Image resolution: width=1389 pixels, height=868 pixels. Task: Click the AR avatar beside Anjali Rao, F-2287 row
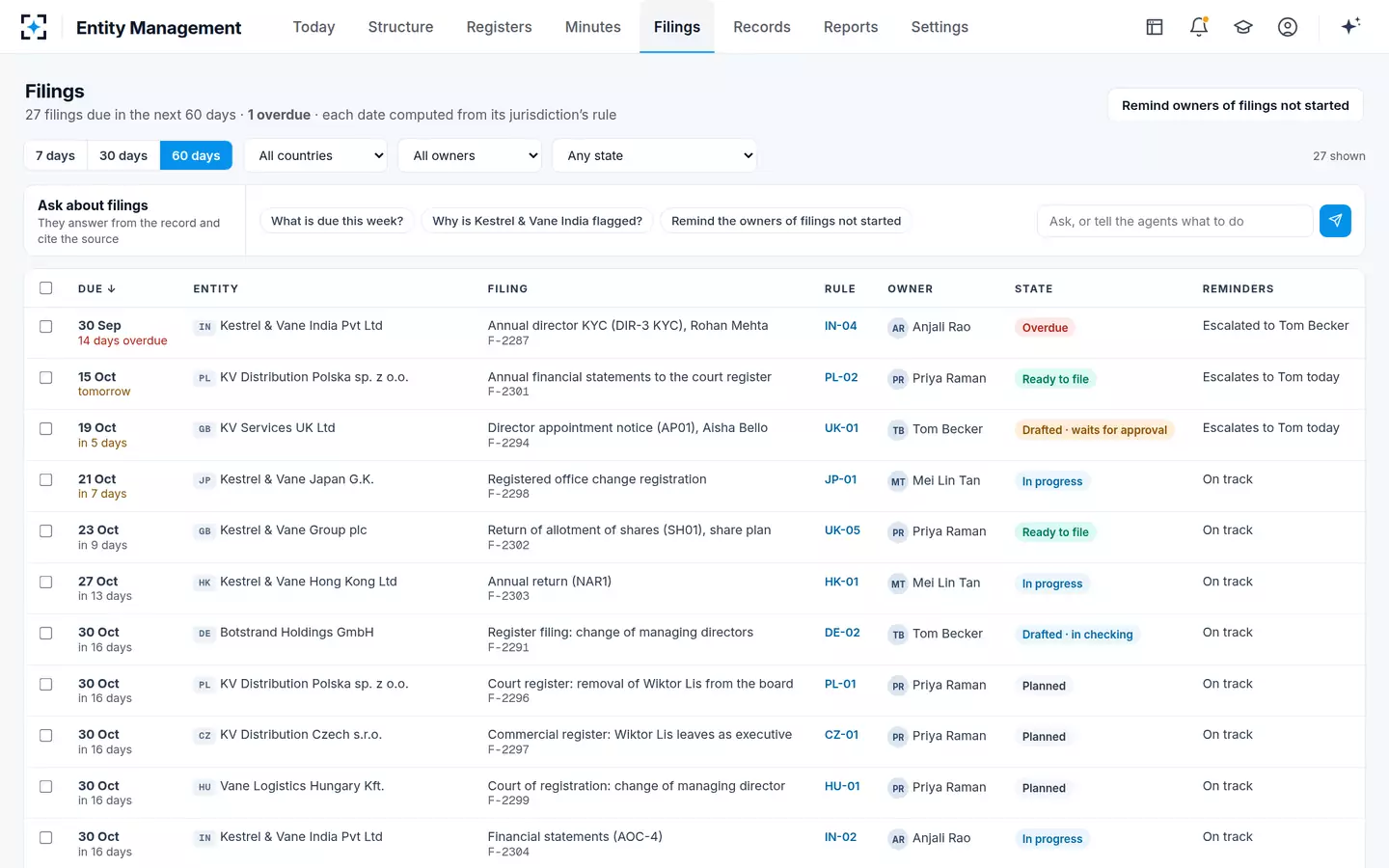(x=898, y=328)
